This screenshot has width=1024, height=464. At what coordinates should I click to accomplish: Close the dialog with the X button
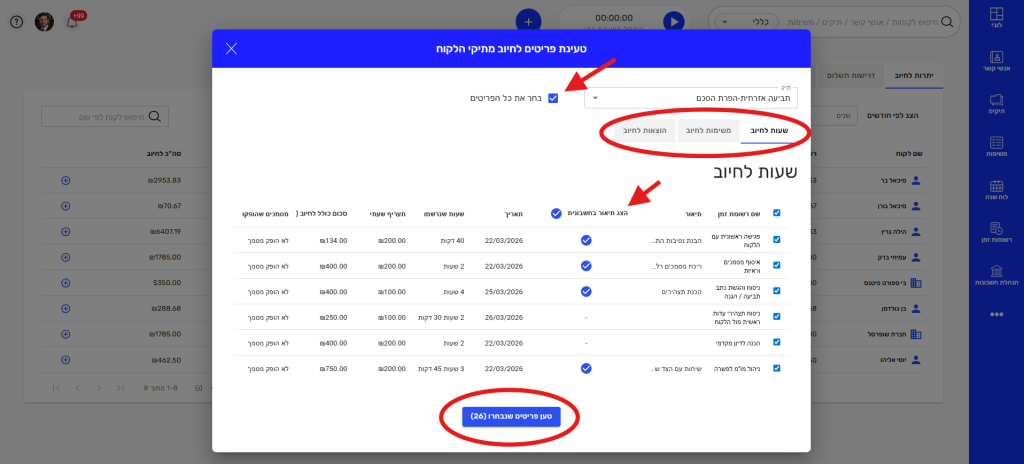tap(231, 48)
